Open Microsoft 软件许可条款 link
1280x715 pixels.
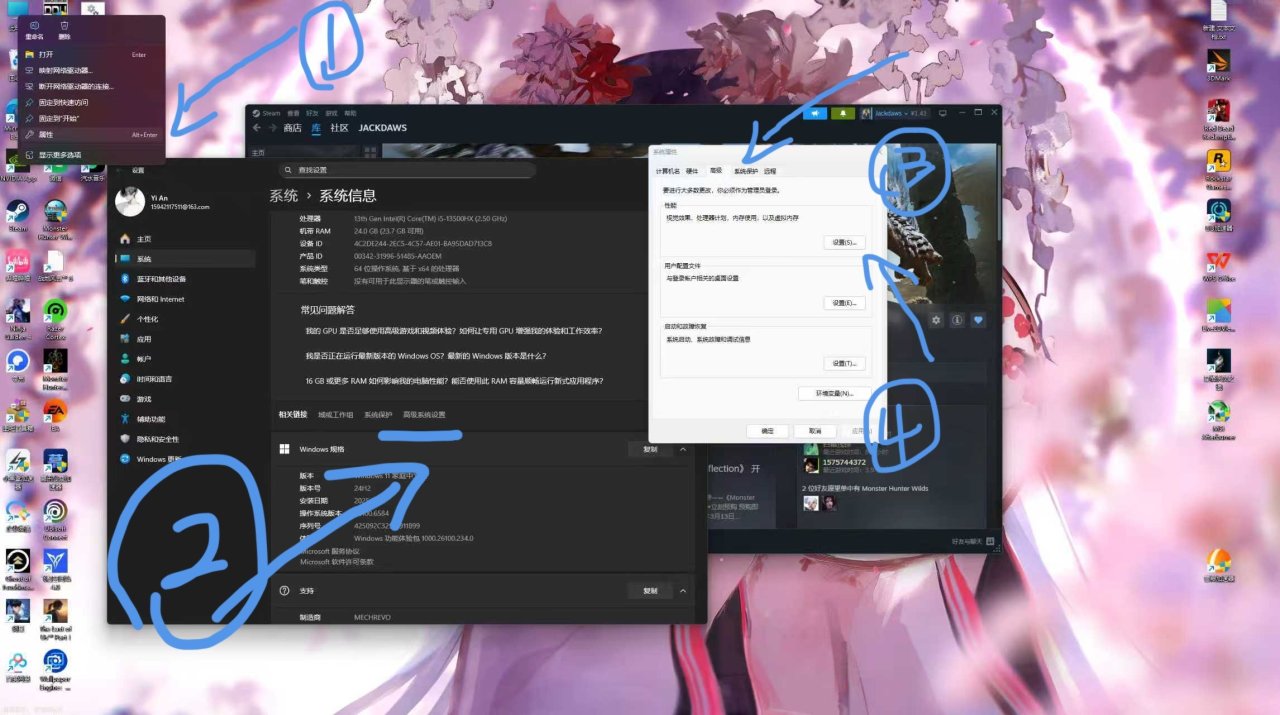336,561
